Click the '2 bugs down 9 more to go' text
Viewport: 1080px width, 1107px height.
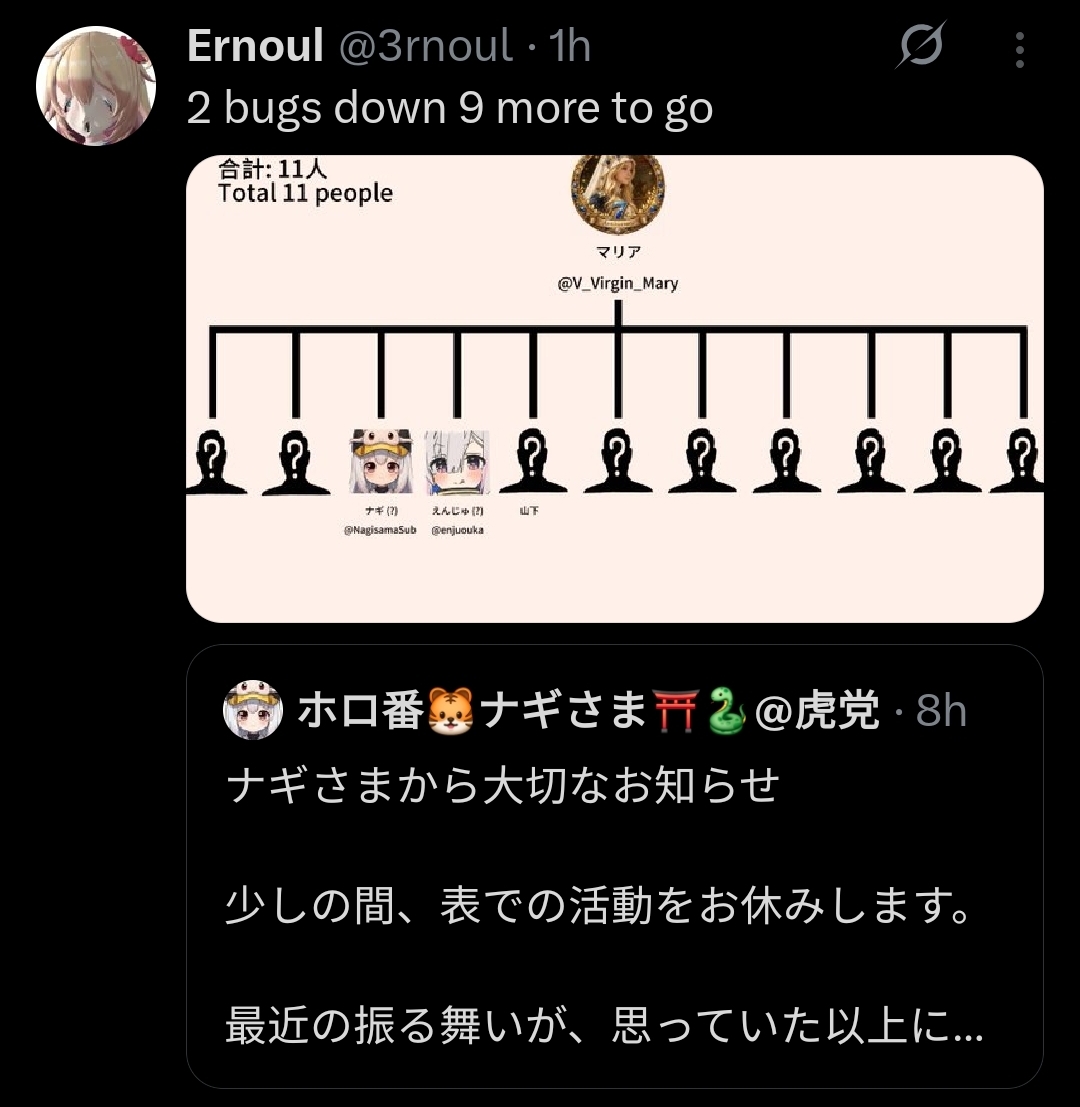(x=450, y=108)
